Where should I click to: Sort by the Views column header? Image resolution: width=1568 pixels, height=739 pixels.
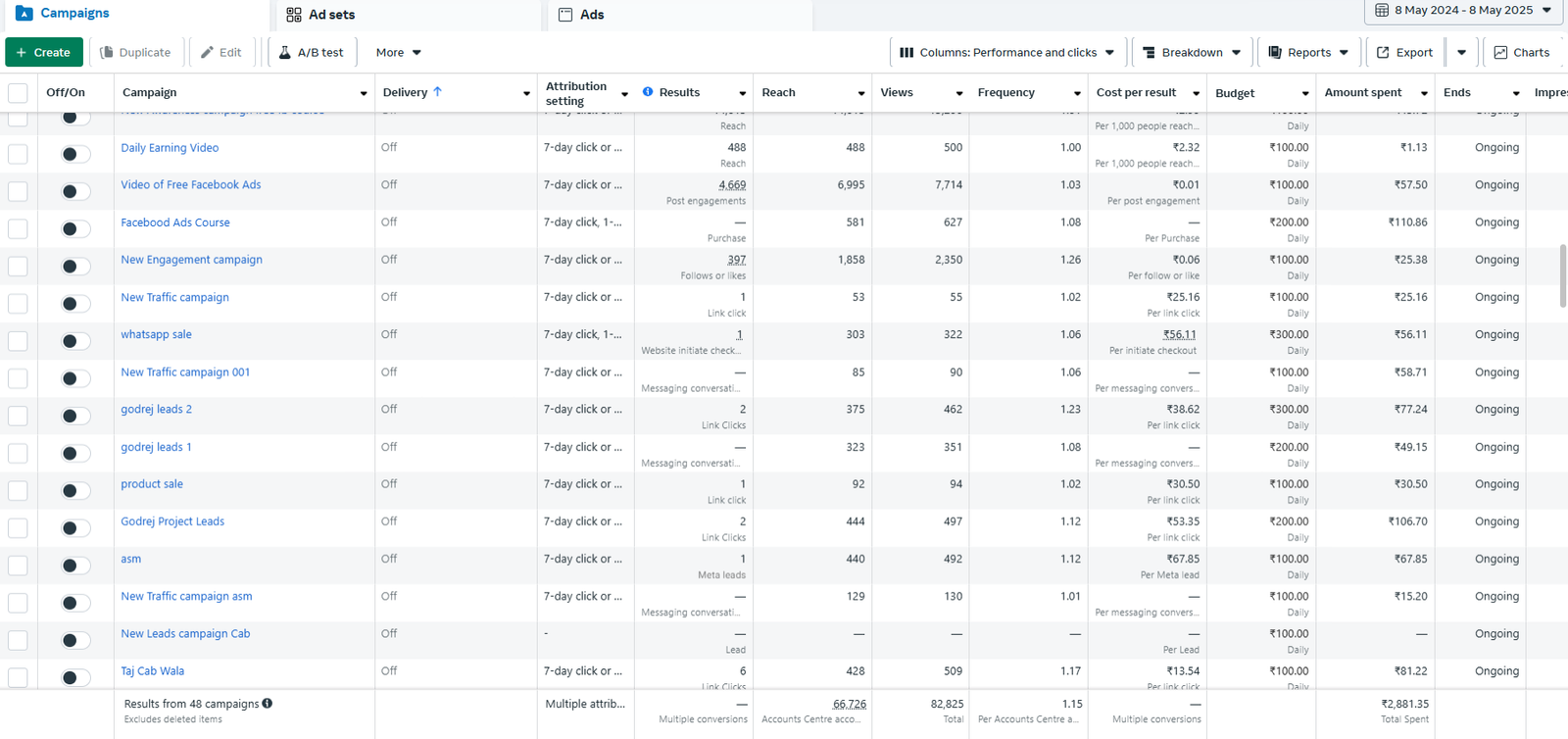tap(897, 92)
